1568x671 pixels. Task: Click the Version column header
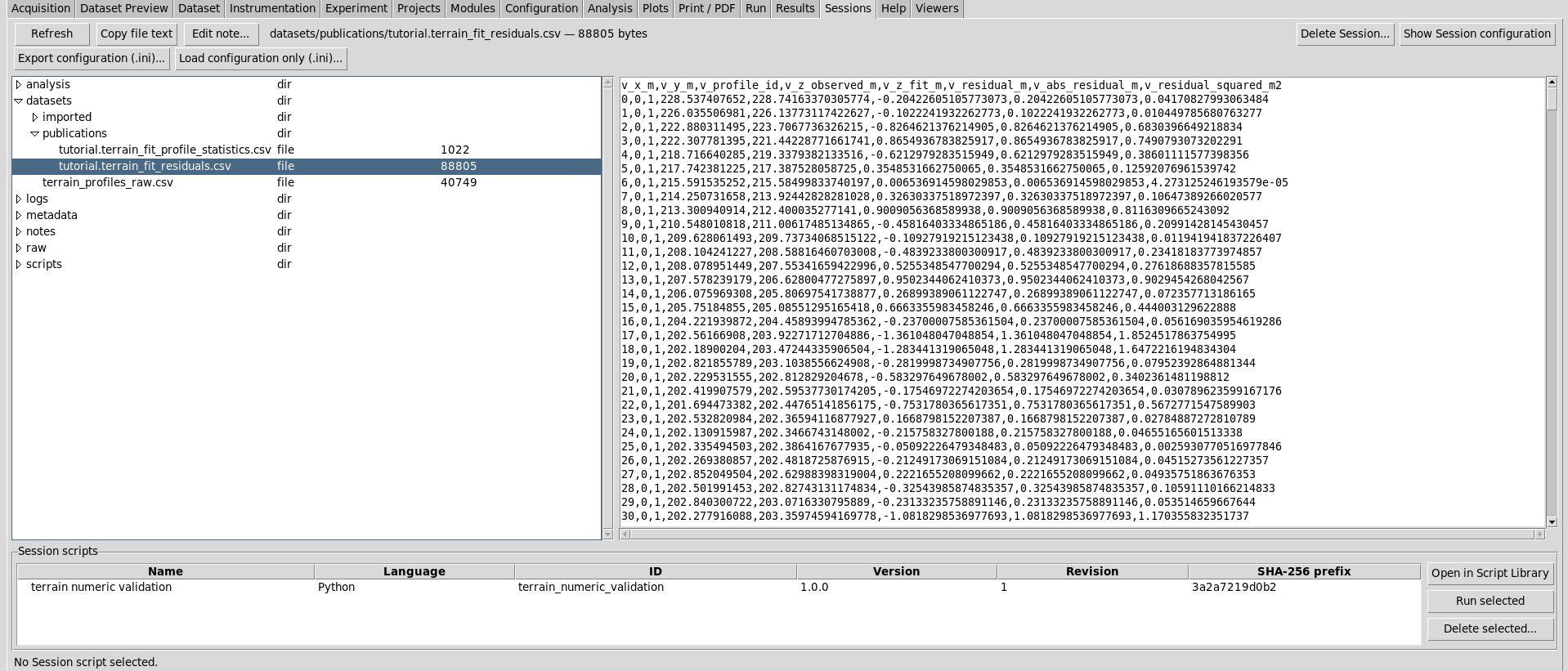tap(896, 571)
